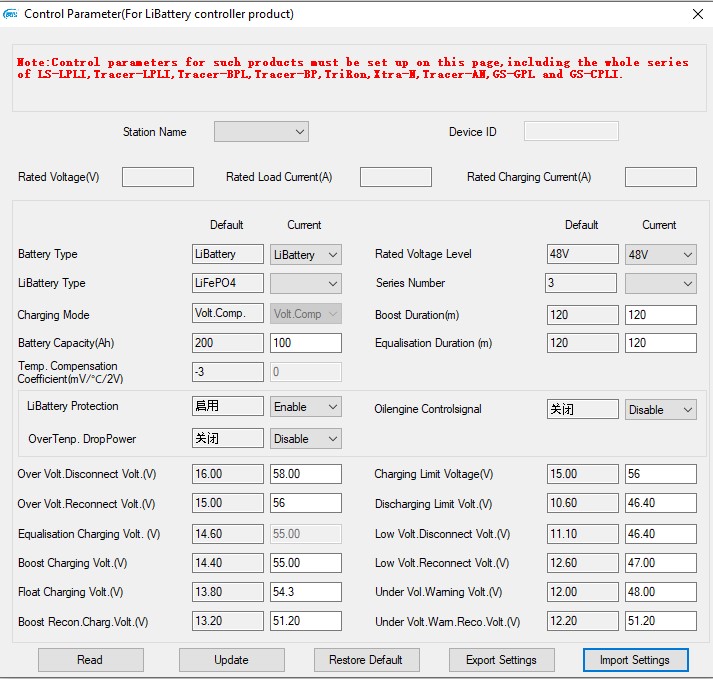
Task: Click Restore Default button
Action: [x=365, y=660]
